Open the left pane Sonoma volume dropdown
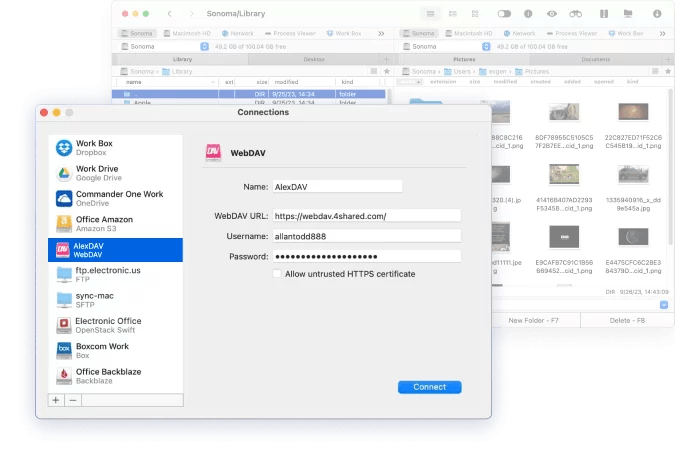Viewport: 675px width, 452px height. click(204, 46)
